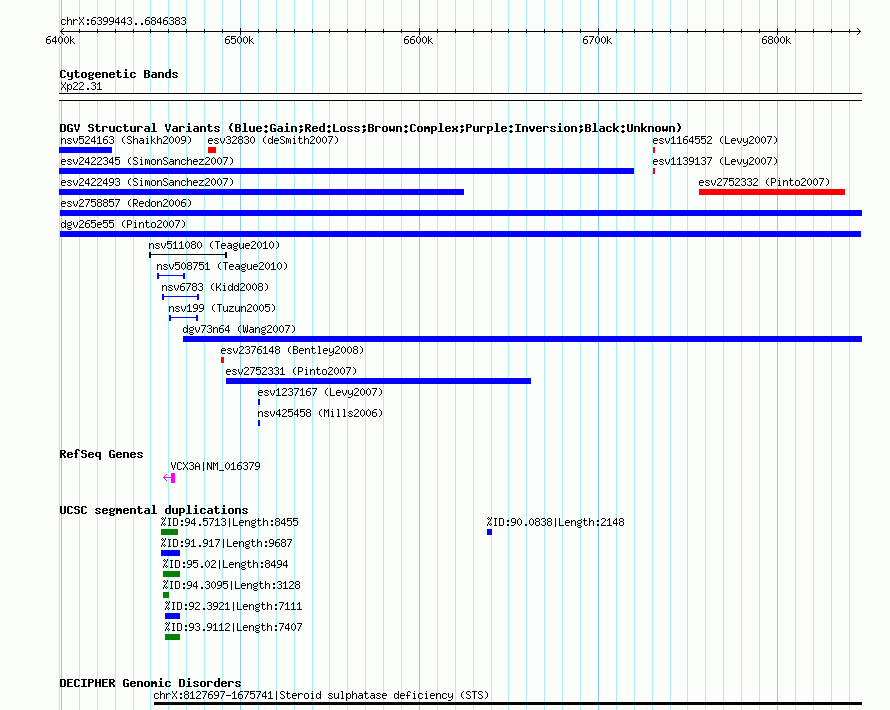Select the esv2422345 (SimonSanchez2007) label
Viewport: 890px width, 710px height.
coord(147,161)
